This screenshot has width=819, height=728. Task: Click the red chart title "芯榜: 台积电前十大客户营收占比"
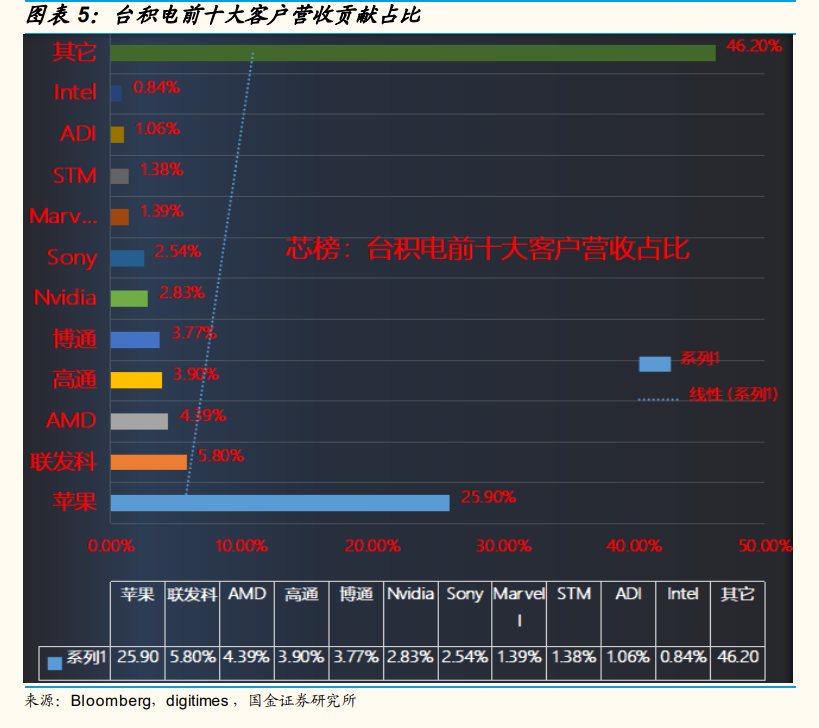coord(487,249)
